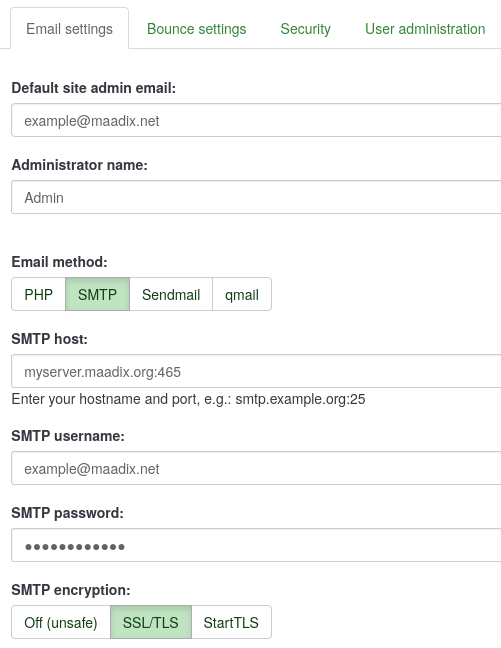Image resolution: width=501 pixels, height=648 pixels.
Task: Click the Email method label
Action: (60, 262)
